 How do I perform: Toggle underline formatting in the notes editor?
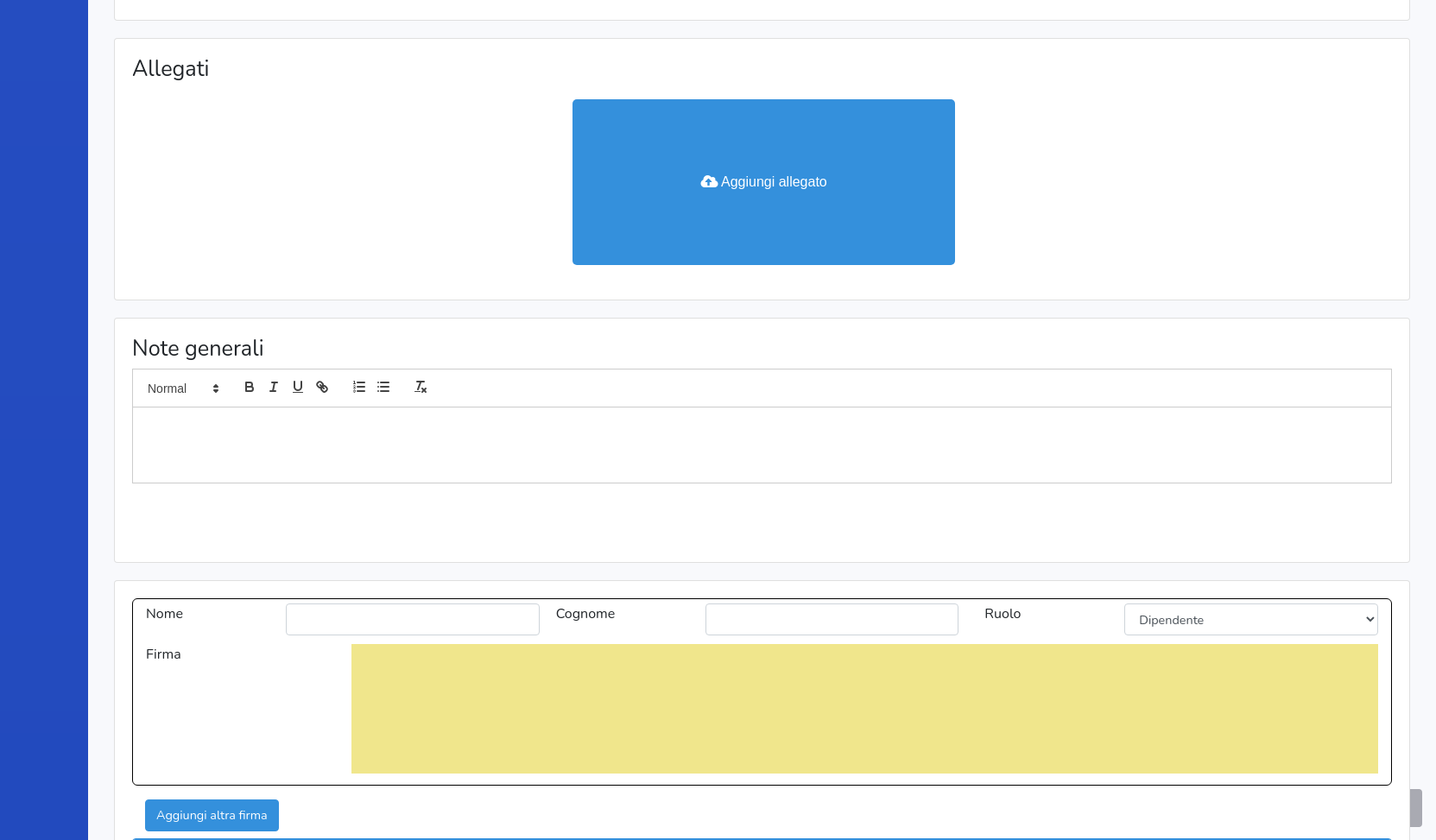[x=297, y=388]
